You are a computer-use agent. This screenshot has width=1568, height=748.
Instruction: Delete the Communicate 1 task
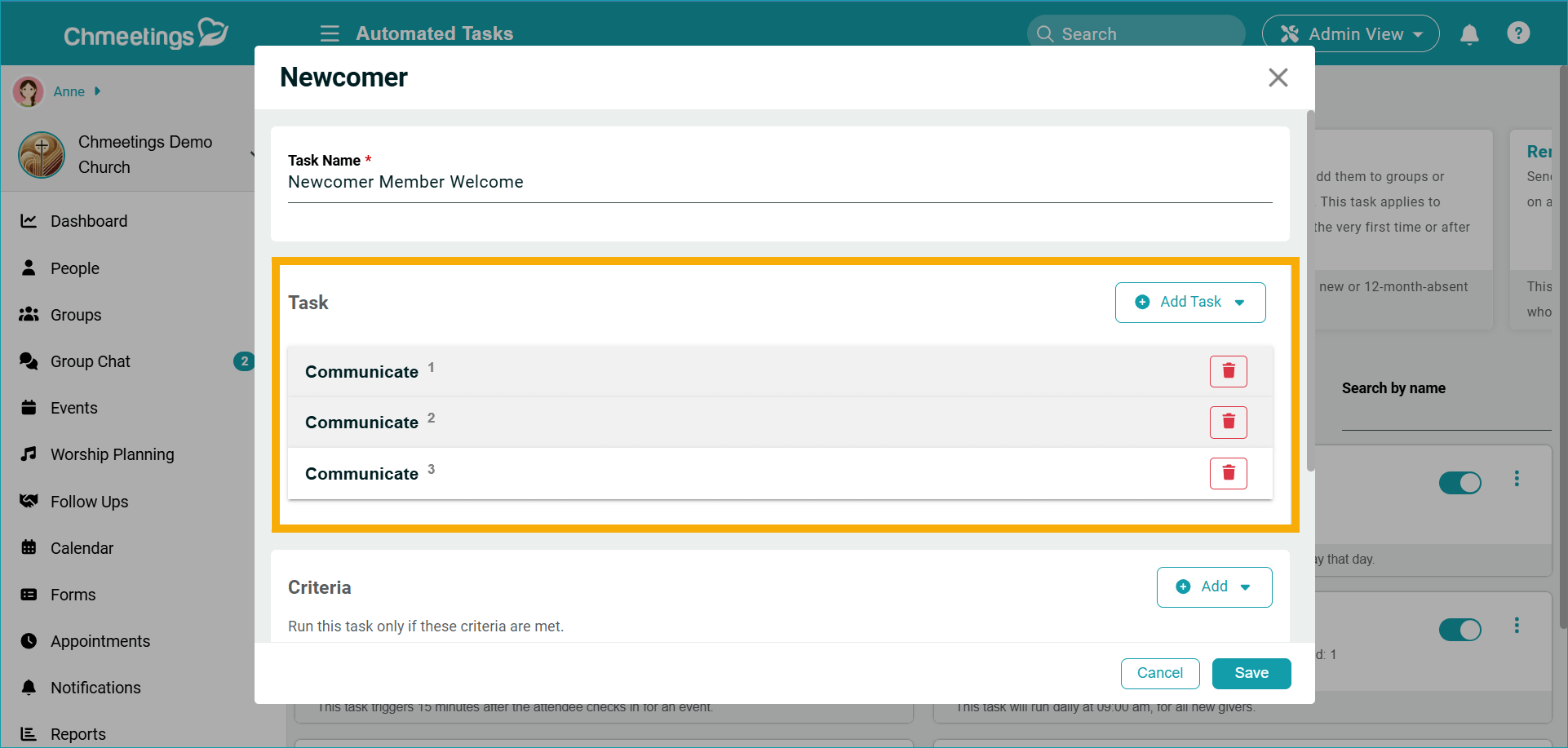click(1228, 370)
